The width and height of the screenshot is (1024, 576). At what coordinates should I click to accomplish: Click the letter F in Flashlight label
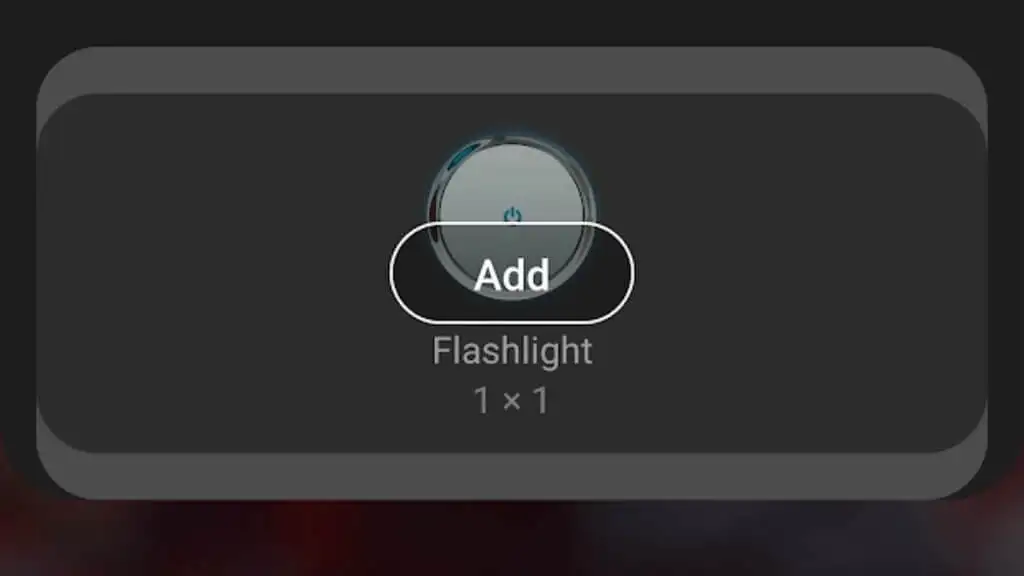point(442,351)
